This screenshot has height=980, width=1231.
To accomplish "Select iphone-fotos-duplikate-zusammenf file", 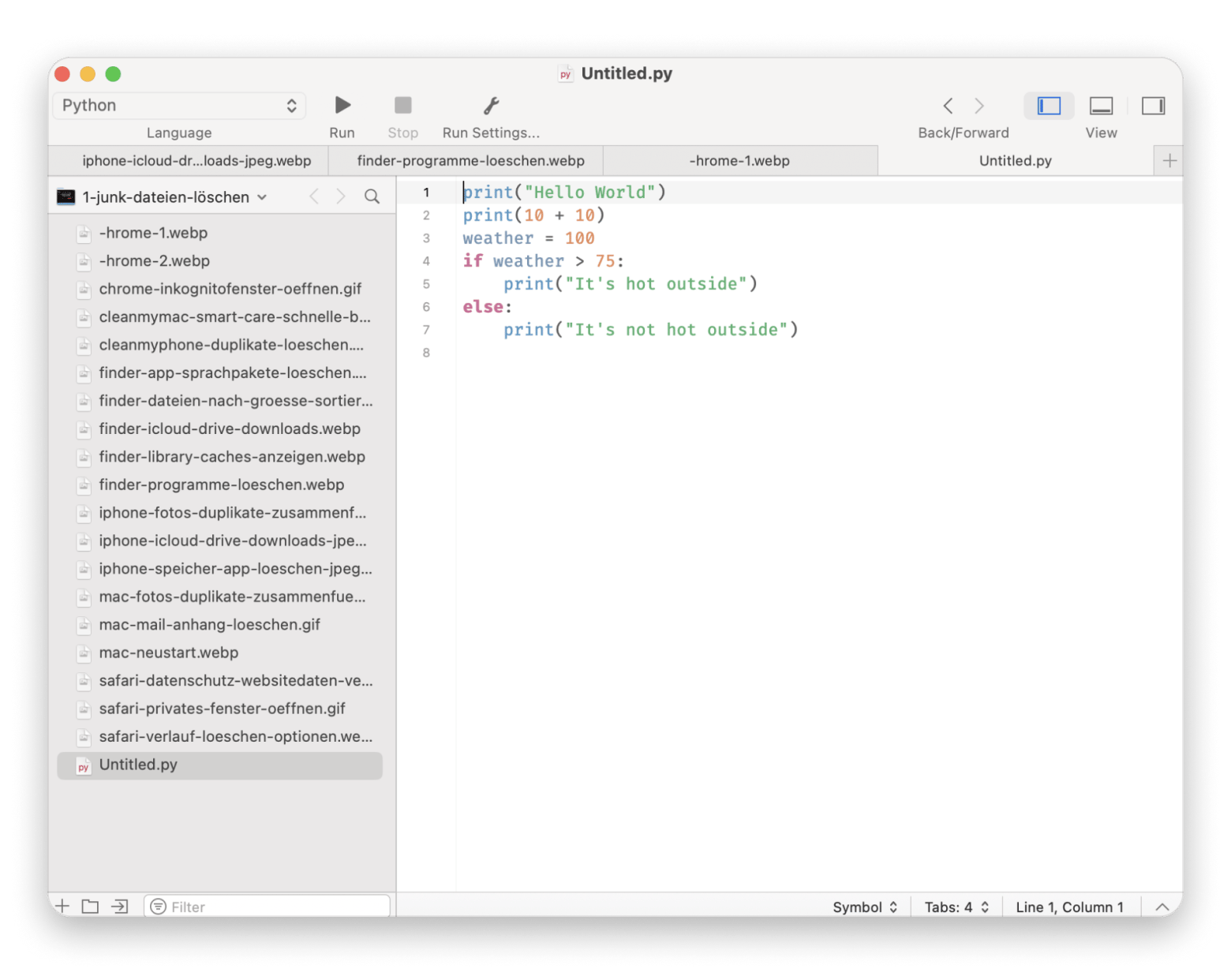I will tap(220, 513).
